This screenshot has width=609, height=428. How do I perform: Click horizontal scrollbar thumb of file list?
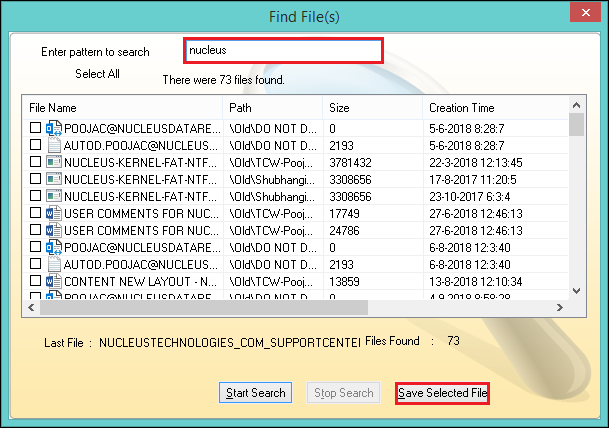click(x=204, y=308)
